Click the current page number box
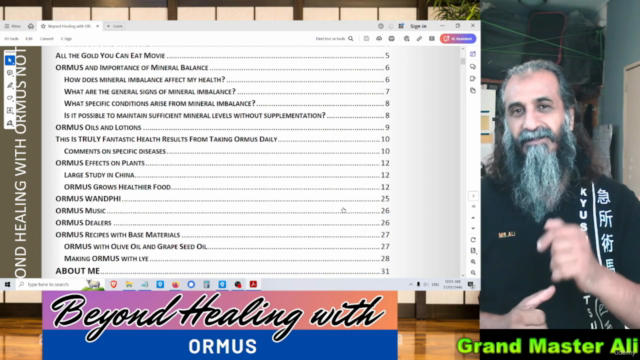 pos(473,196)
